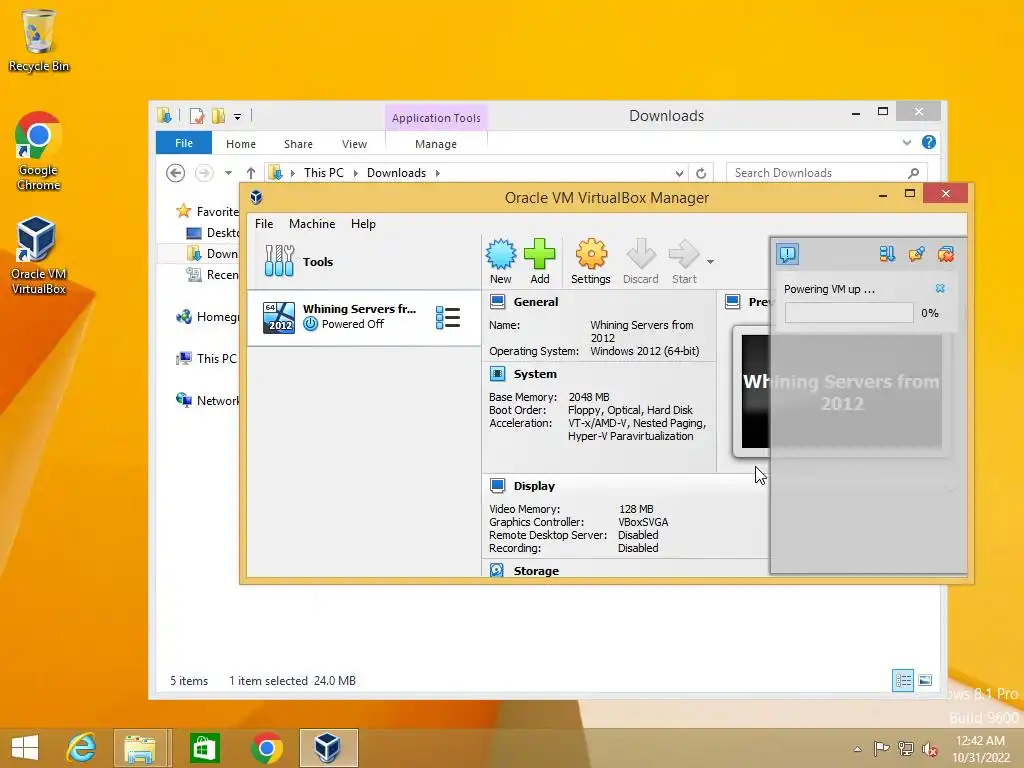This screenshot has height=768, width=1024.
Task: Switch to details view in Downloads window
Action: [x=903, y=680]
